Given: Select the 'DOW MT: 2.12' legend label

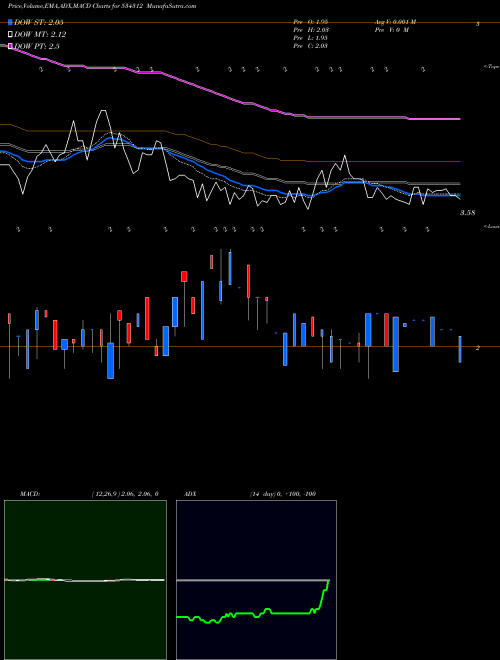Looking at the screenshot, I should coord(40,35).
